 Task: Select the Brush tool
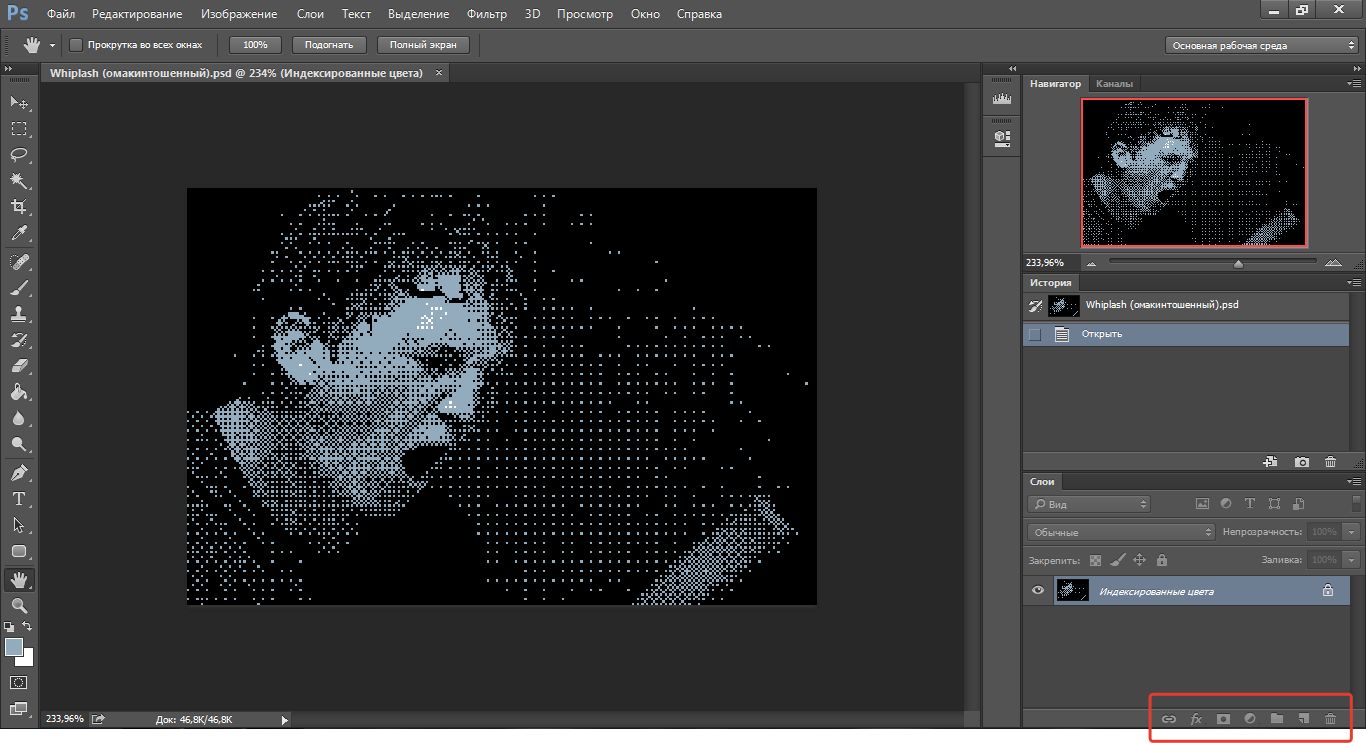[19, 288]
